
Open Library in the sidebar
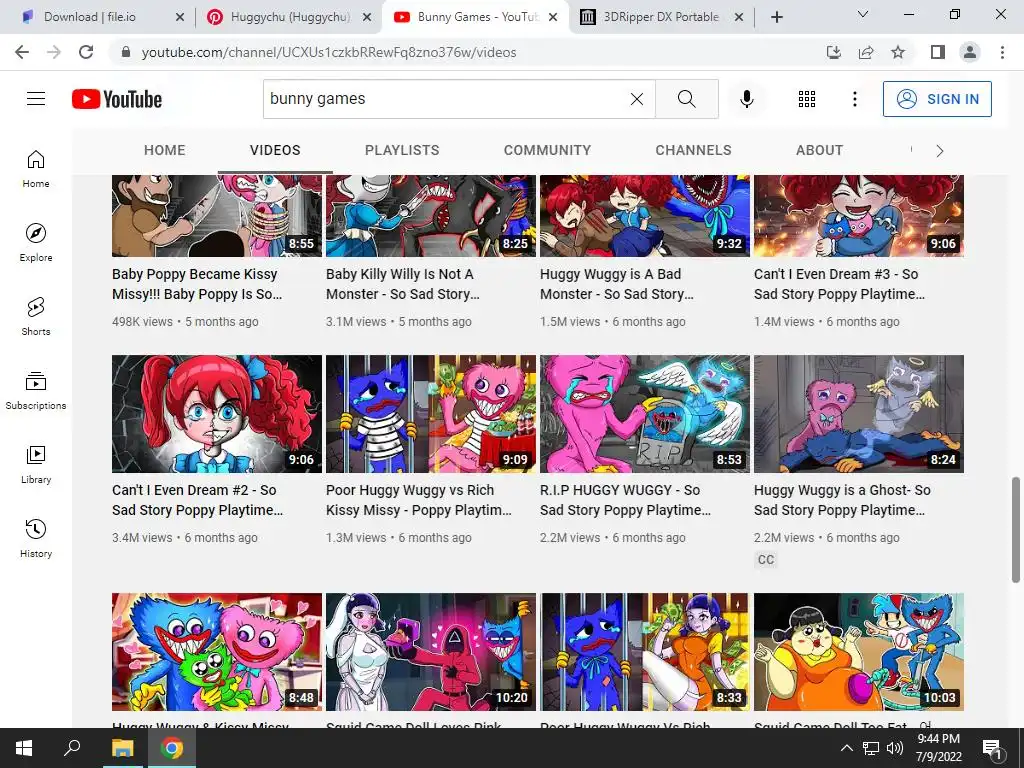[36, 465]
